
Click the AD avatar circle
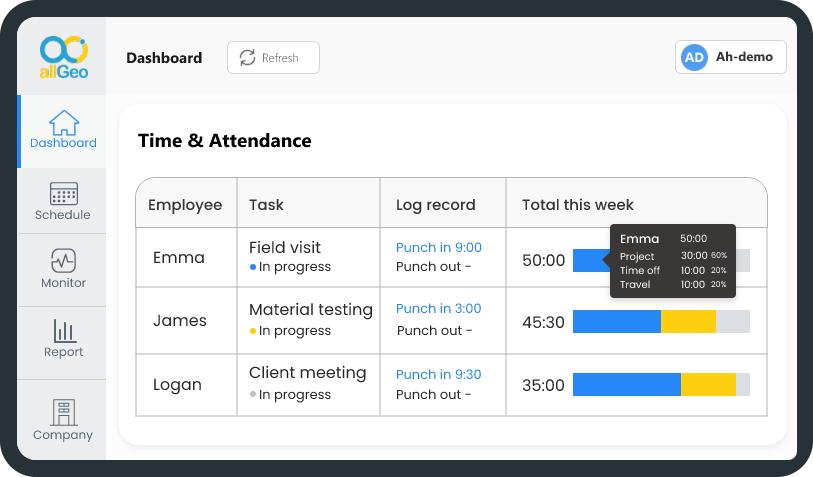click(x=694, y=58)
